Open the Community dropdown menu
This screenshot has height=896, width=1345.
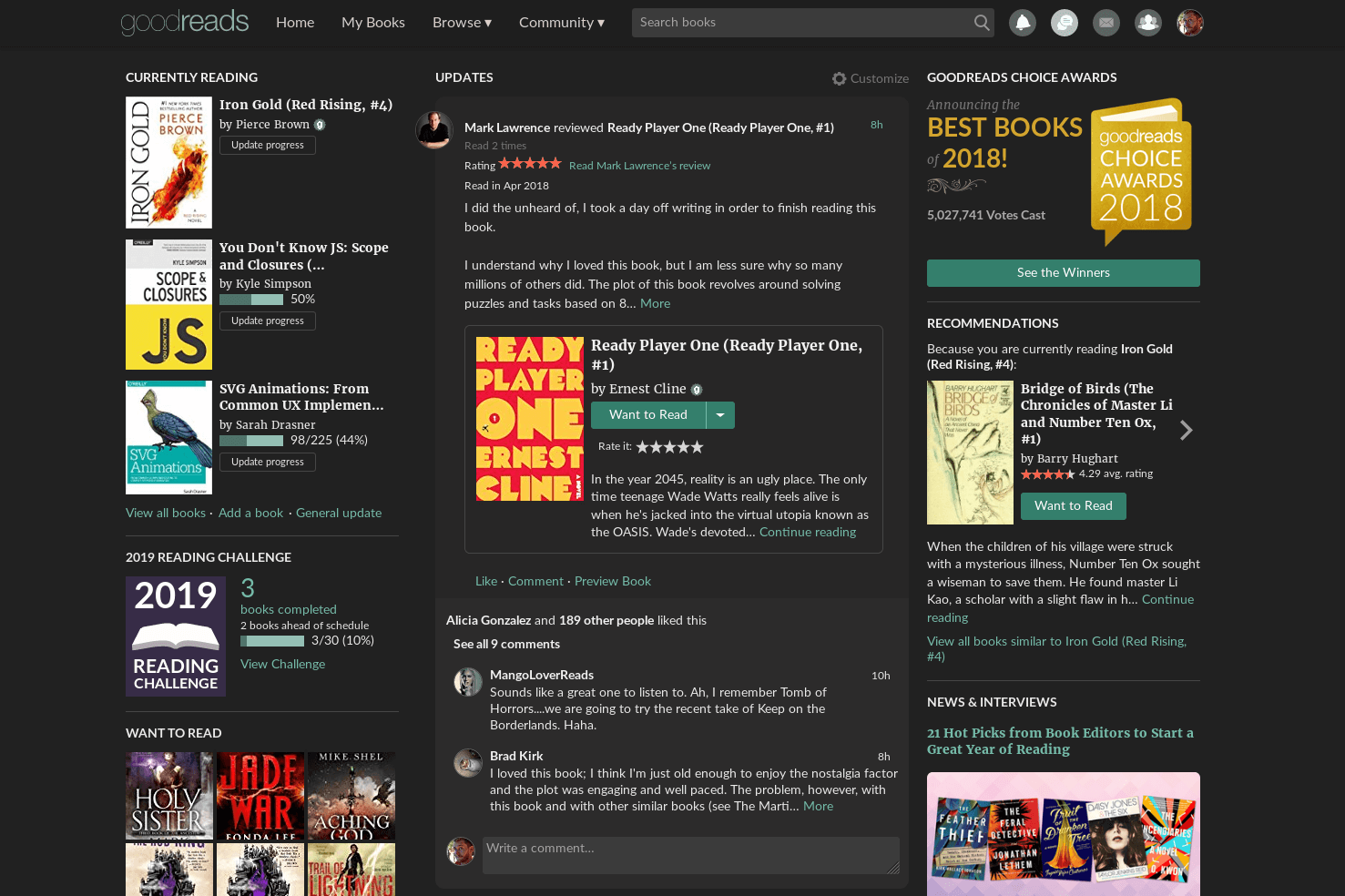pos(562,23)
